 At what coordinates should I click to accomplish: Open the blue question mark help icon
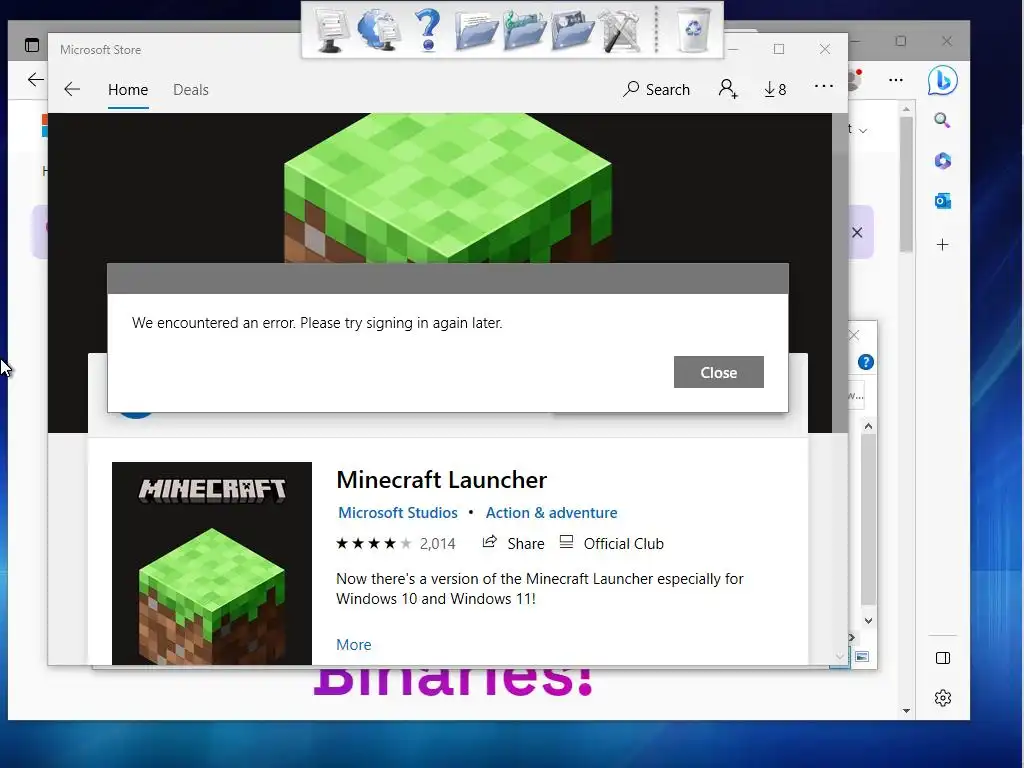(428, 29)
